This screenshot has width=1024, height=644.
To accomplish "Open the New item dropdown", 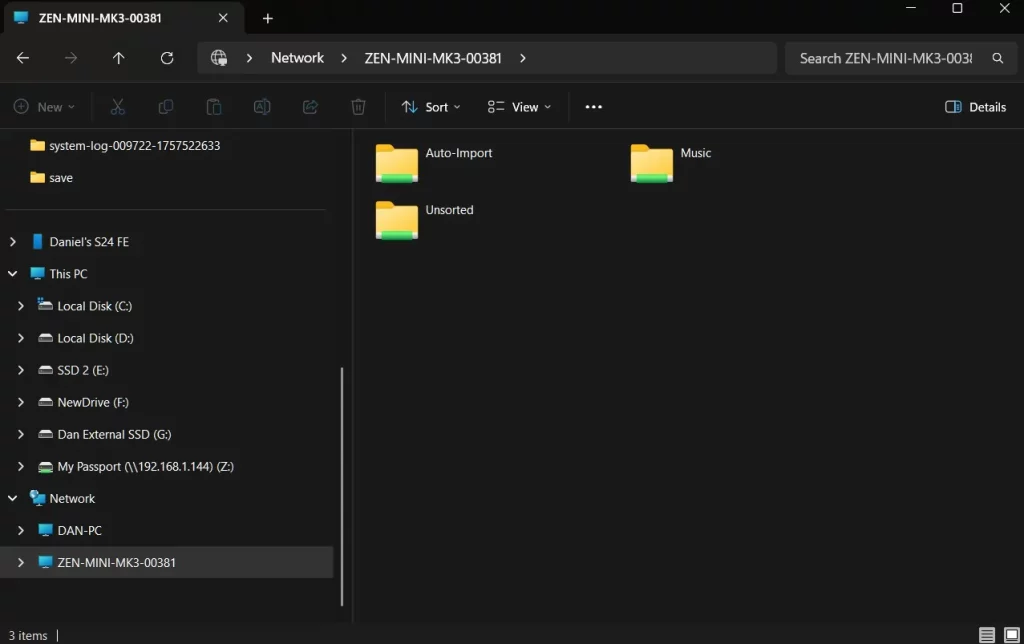I will [x=44, y=106].
